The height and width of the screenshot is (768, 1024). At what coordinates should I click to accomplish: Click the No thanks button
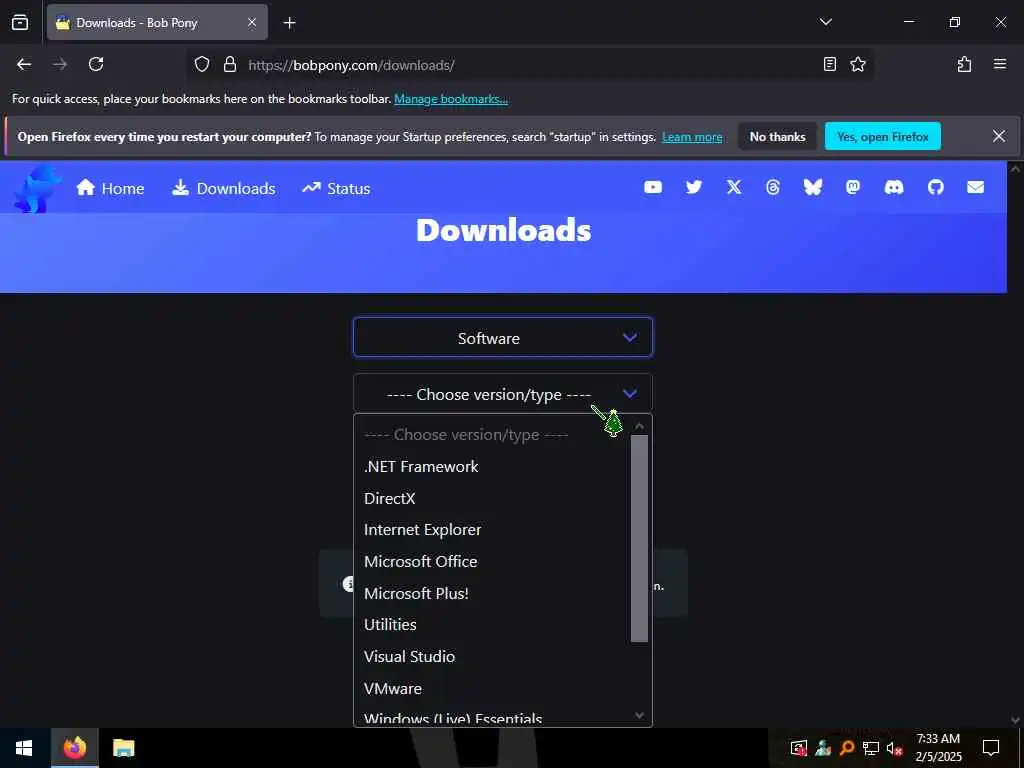click(x=777, y=136)
